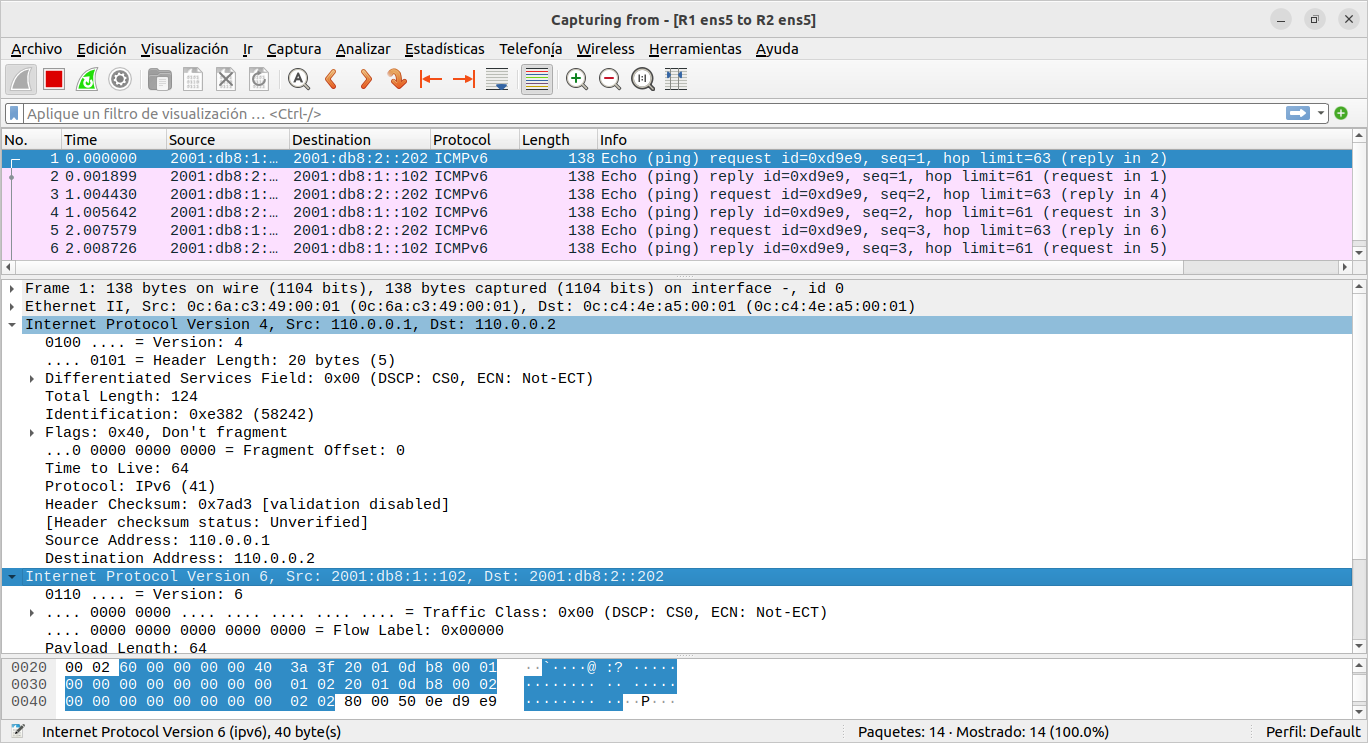
Task: Select packet 4 echo reply seq=2
Action: pos(676,212)
